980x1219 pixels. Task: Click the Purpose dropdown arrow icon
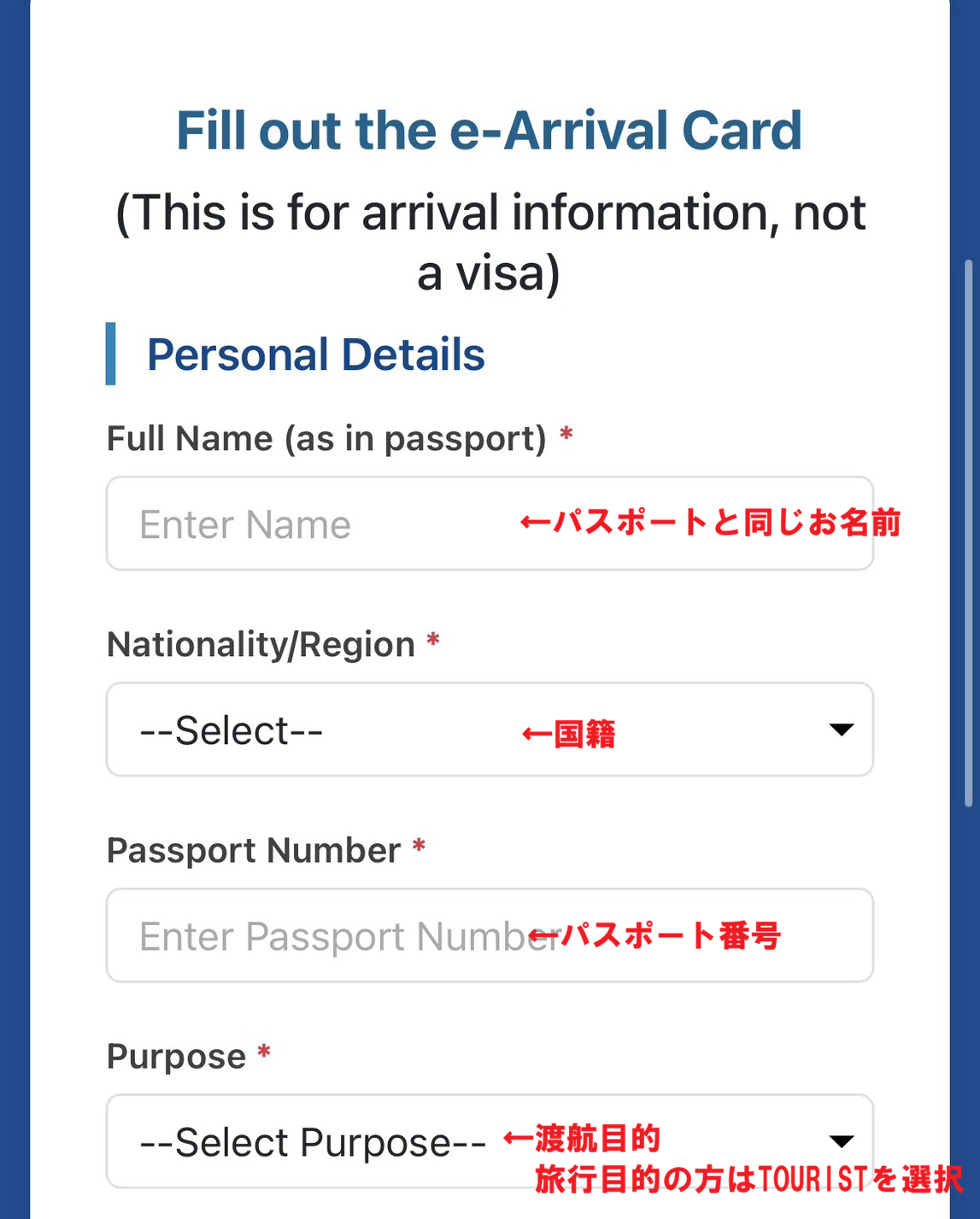tap(842, 1141)
